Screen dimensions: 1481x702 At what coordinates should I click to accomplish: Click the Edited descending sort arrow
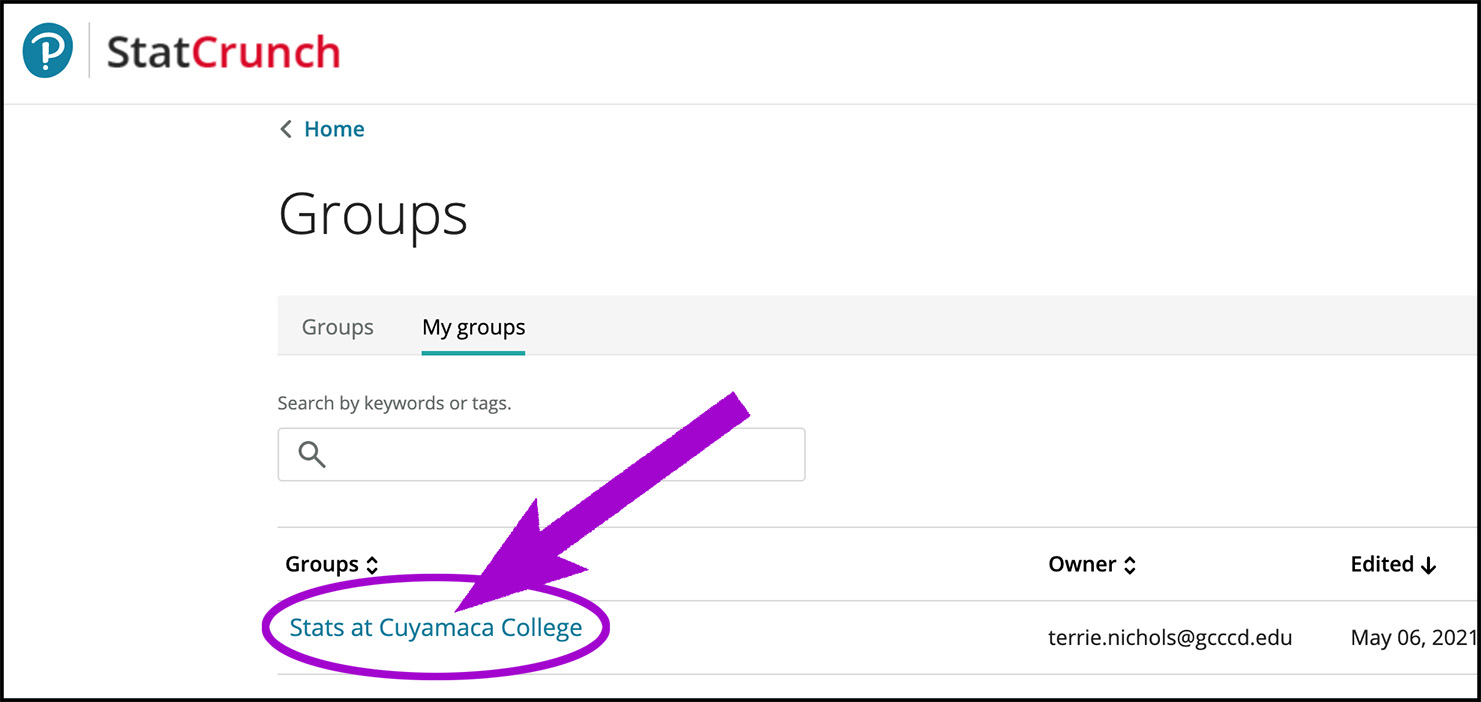coord(1429,565)
